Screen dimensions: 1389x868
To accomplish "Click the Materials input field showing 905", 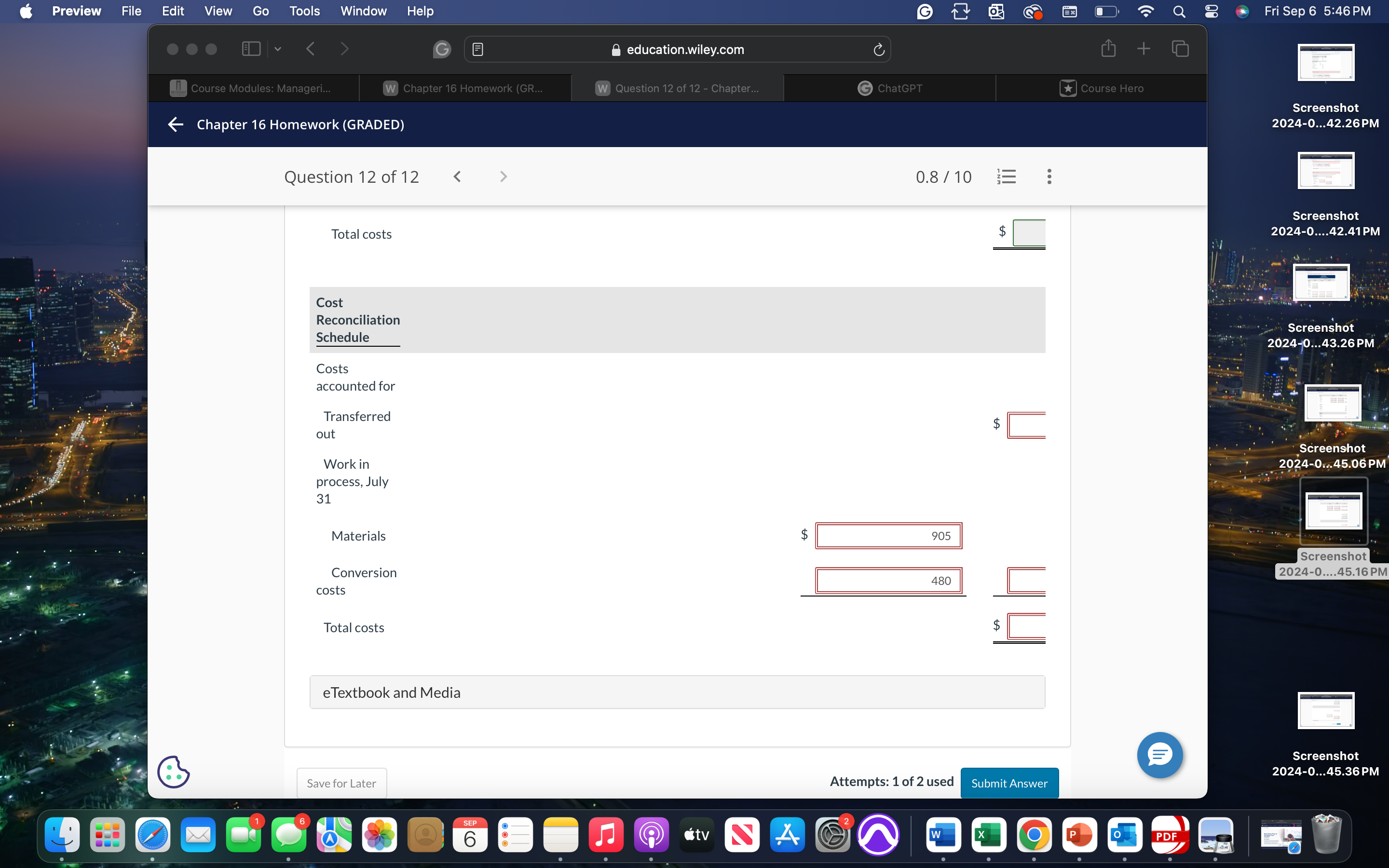I will (x=888, y=536).
